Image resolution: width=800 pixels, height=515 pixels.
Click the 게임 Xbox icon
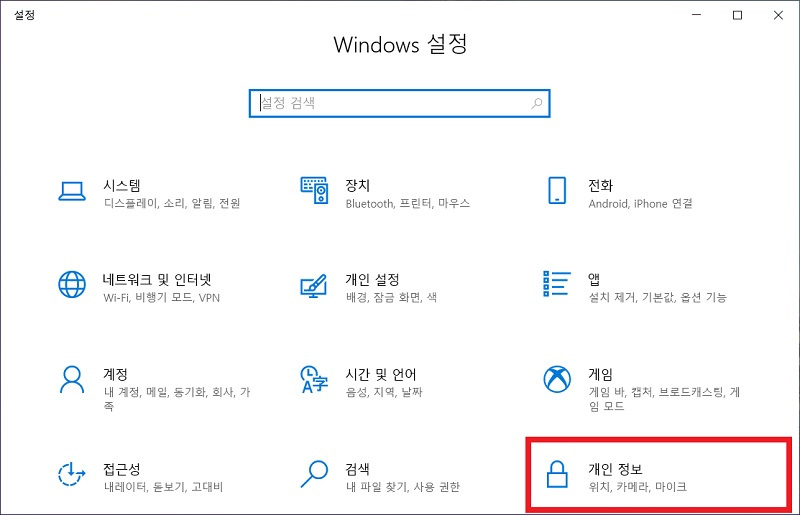[x=557, y=379]
